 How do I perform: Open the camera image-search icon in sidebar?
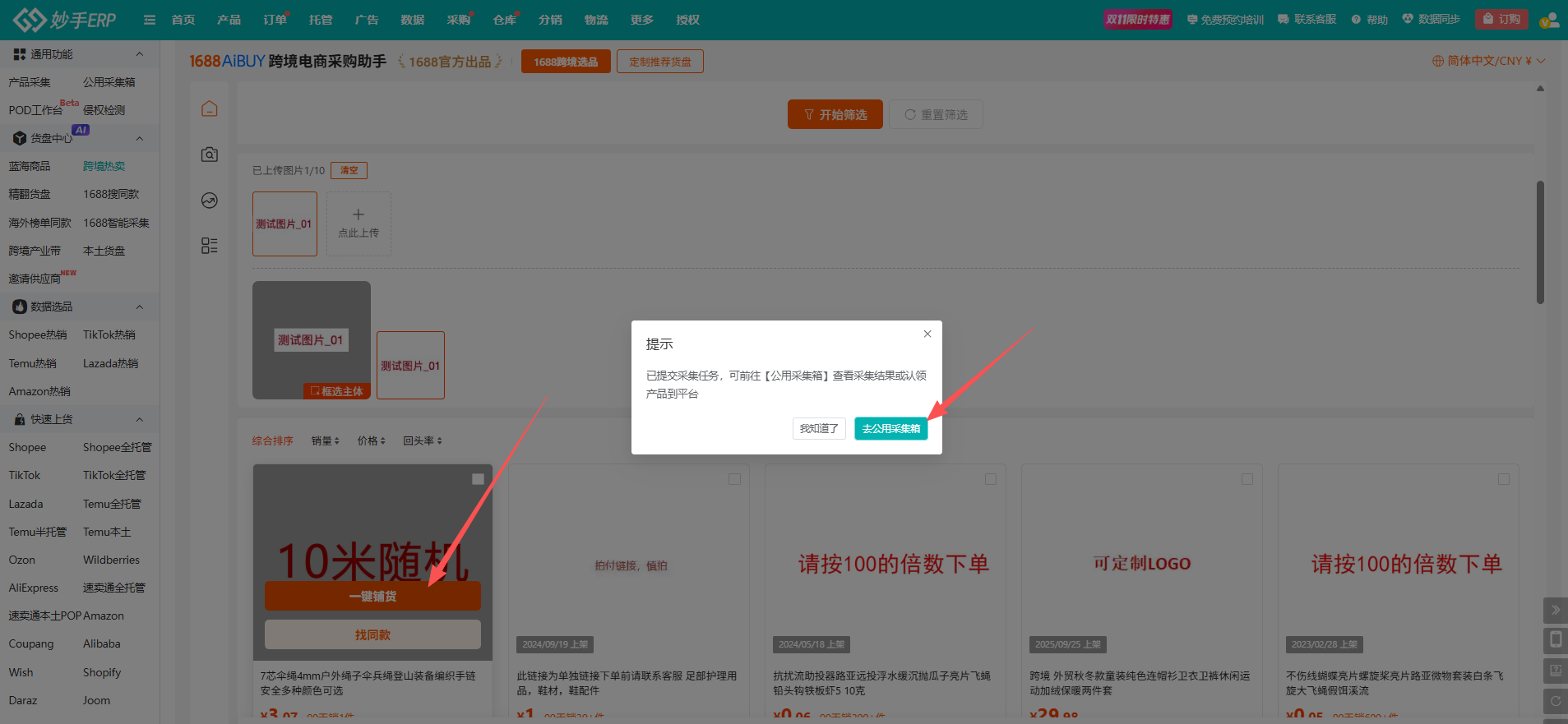[x=210, y=154]
